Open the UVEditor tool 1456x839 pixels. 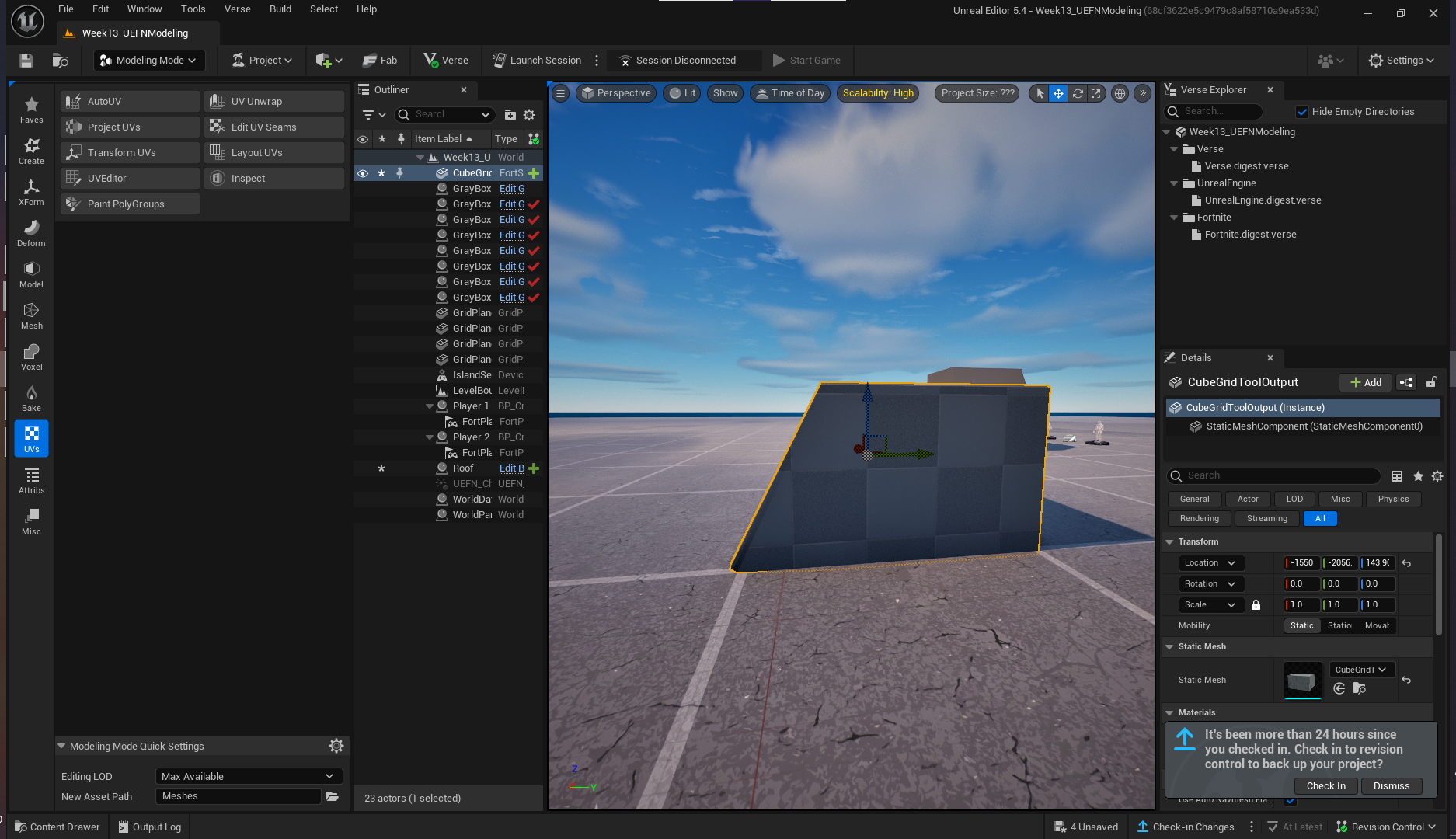coord(130,178)
